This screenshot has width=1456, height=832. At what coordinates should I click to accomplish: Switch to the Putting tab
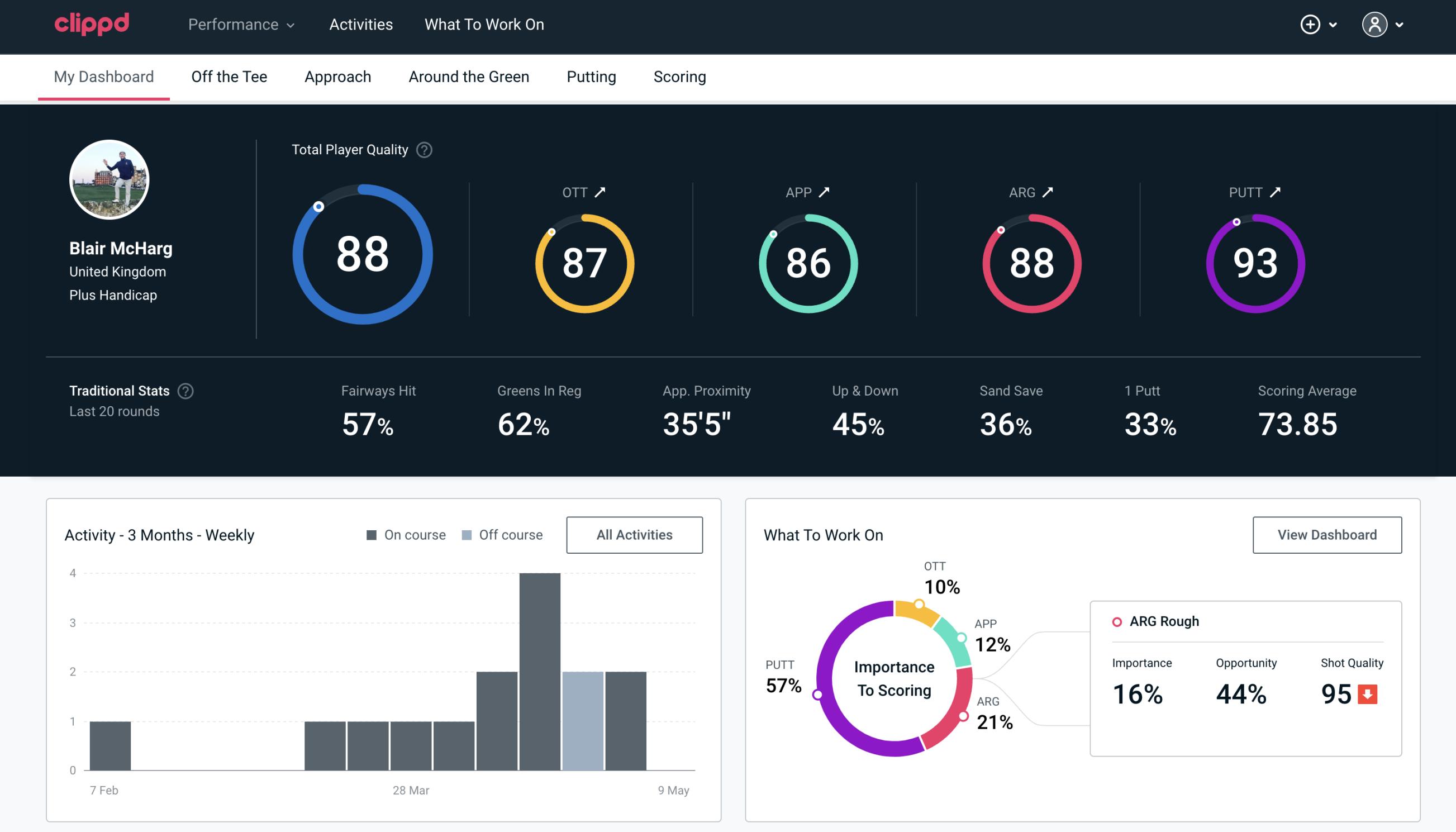click(591, 76)
